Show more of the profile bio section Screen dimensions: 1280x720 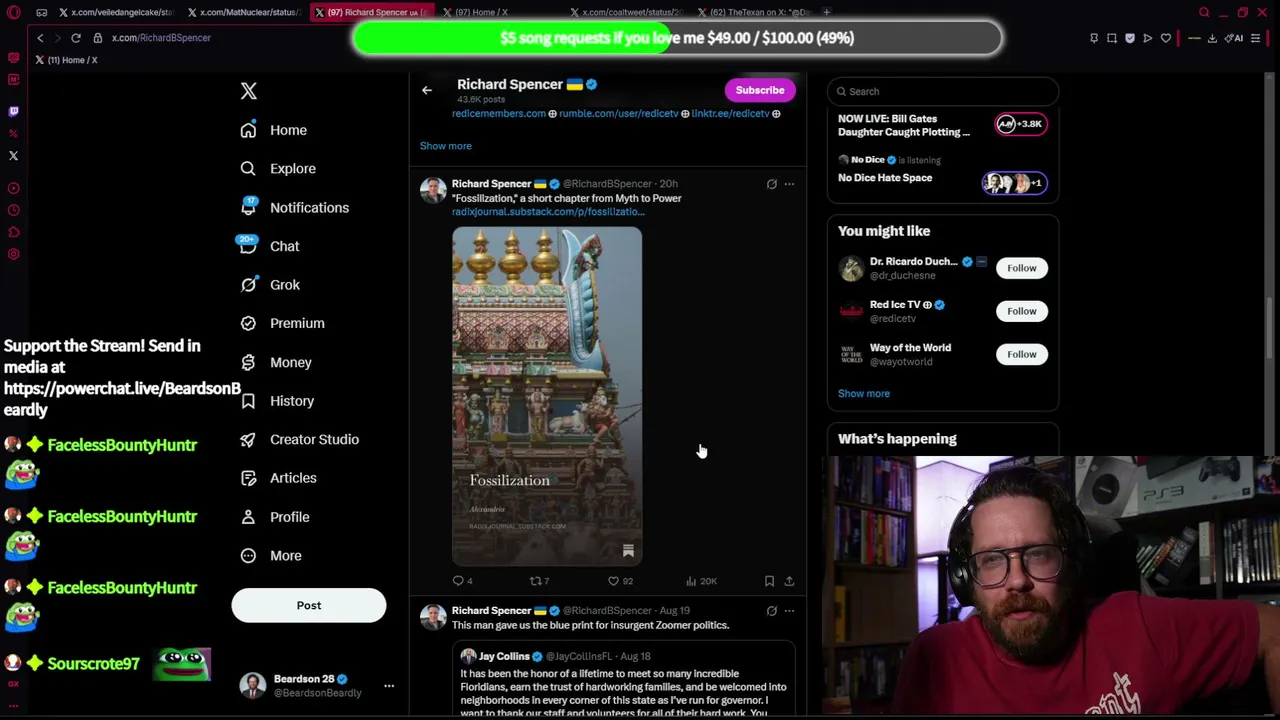click(x=446, y=146)
